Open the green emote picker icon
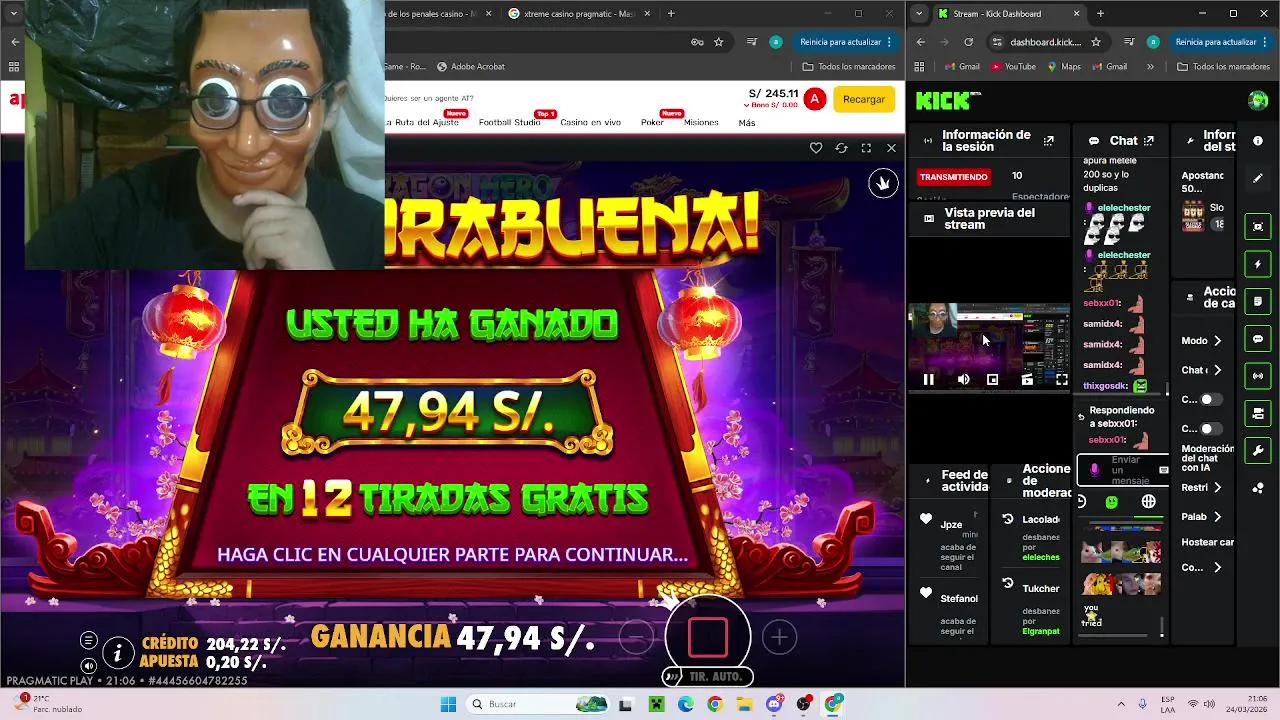Screen dimensions: 1280x720 [x=1112, y=502]
